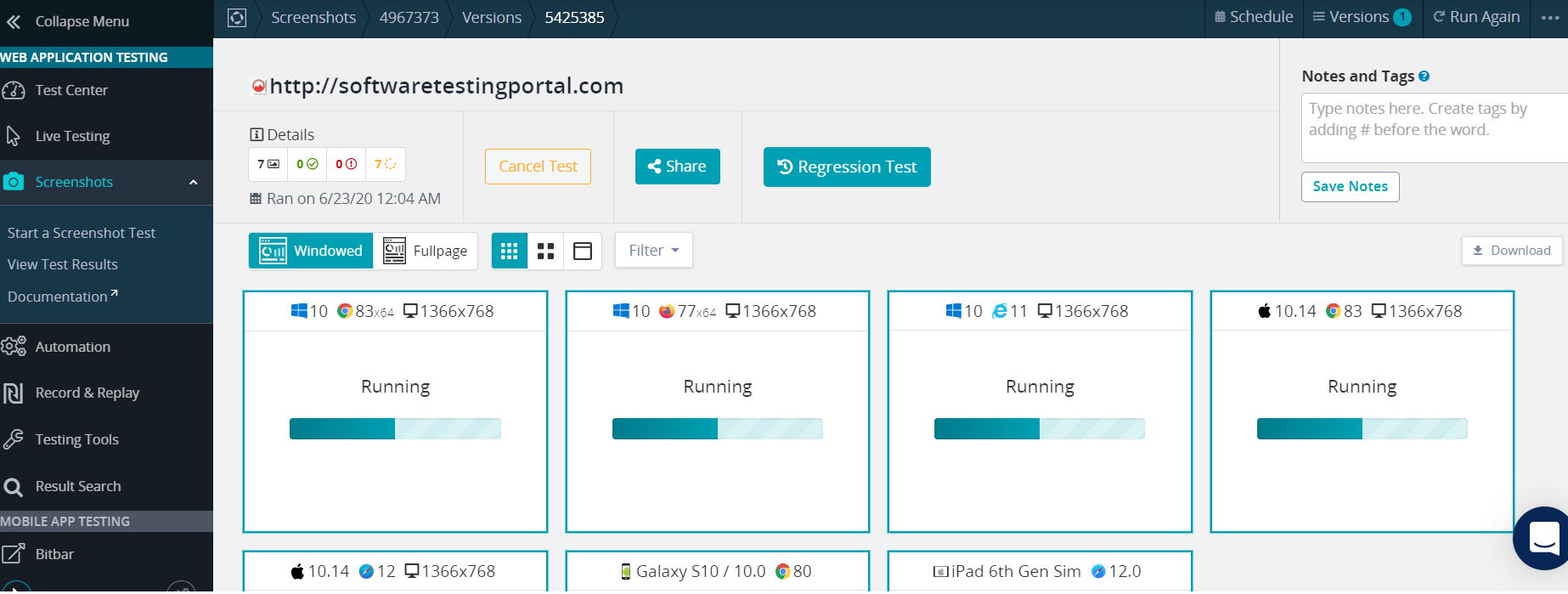The width and height of the screenshot is (1568, 594).
Task: Focus the notes text field
Action: [x=1434, y=127]
